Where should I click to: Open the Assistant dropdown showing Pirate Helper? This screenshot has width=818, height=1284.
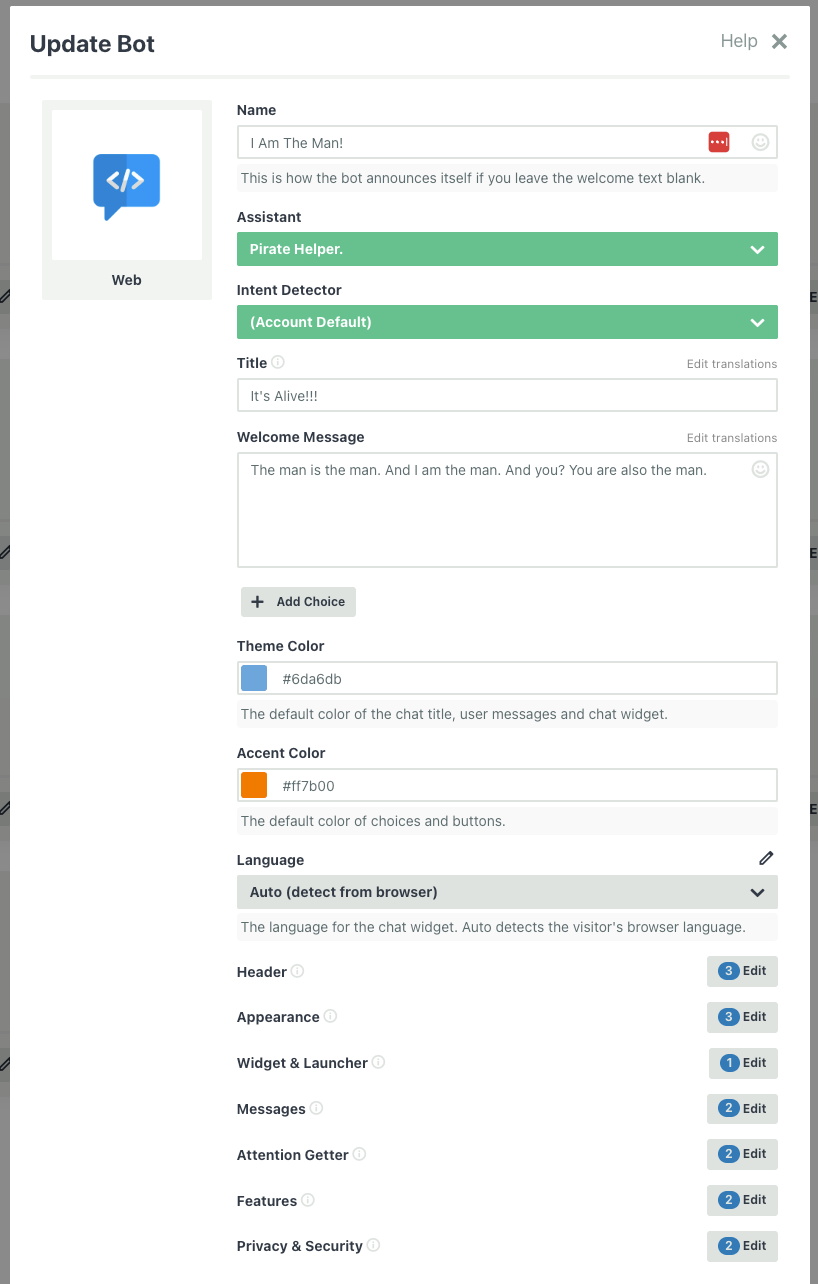(507, 249)
